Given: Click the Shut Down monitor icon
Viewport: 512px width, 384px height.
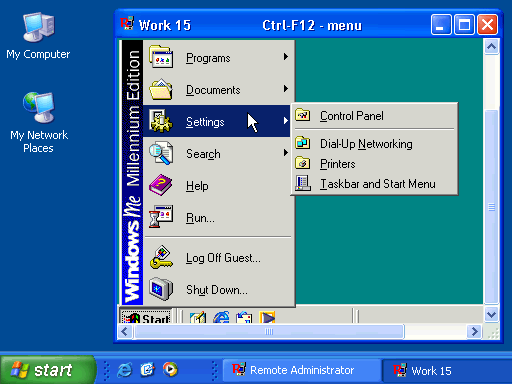Looking at the screenshot, I should click(x=161, y=289).
